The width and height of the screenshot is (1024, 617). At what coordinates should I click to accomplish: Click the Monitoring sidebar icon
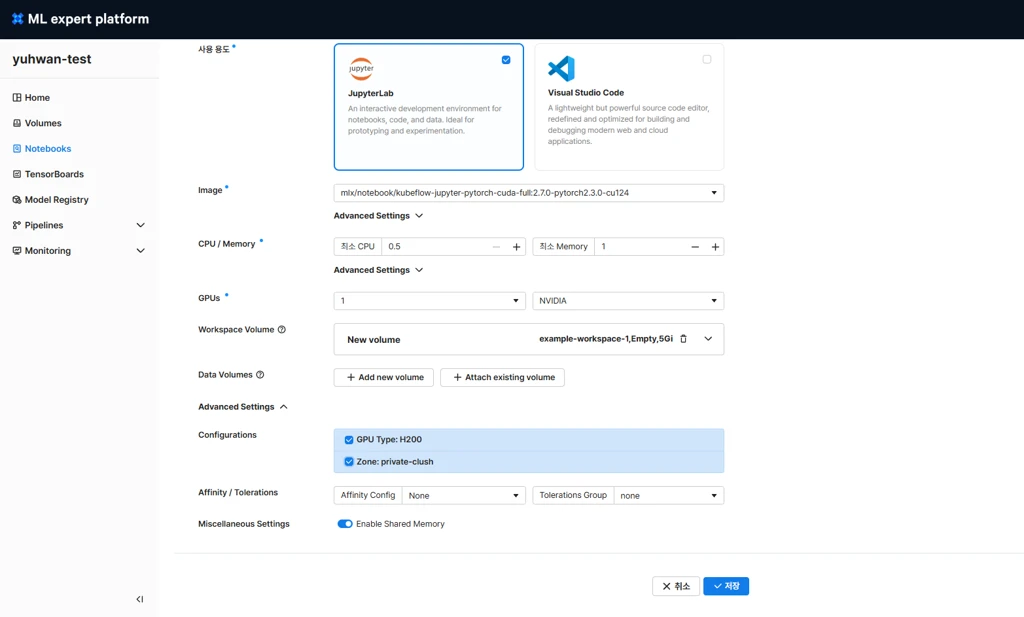(x=17, y=250)
